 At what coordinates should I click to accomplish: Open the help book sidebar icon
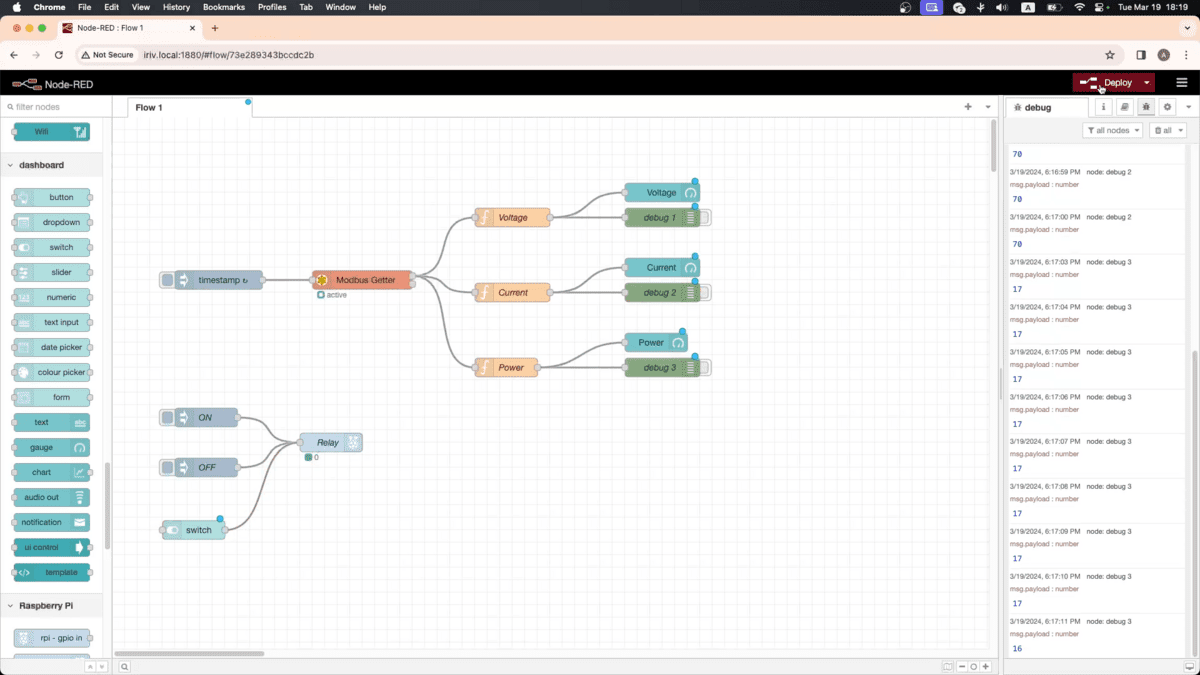(1124, 107)
